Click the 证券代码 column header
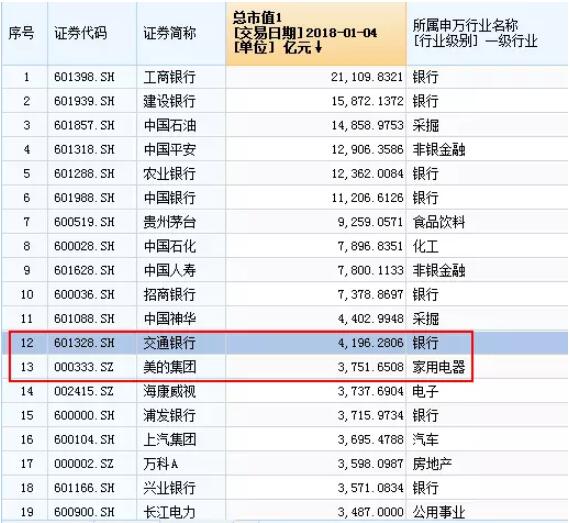570x523 pixels. pyautogui.click(x=92, y=34)
